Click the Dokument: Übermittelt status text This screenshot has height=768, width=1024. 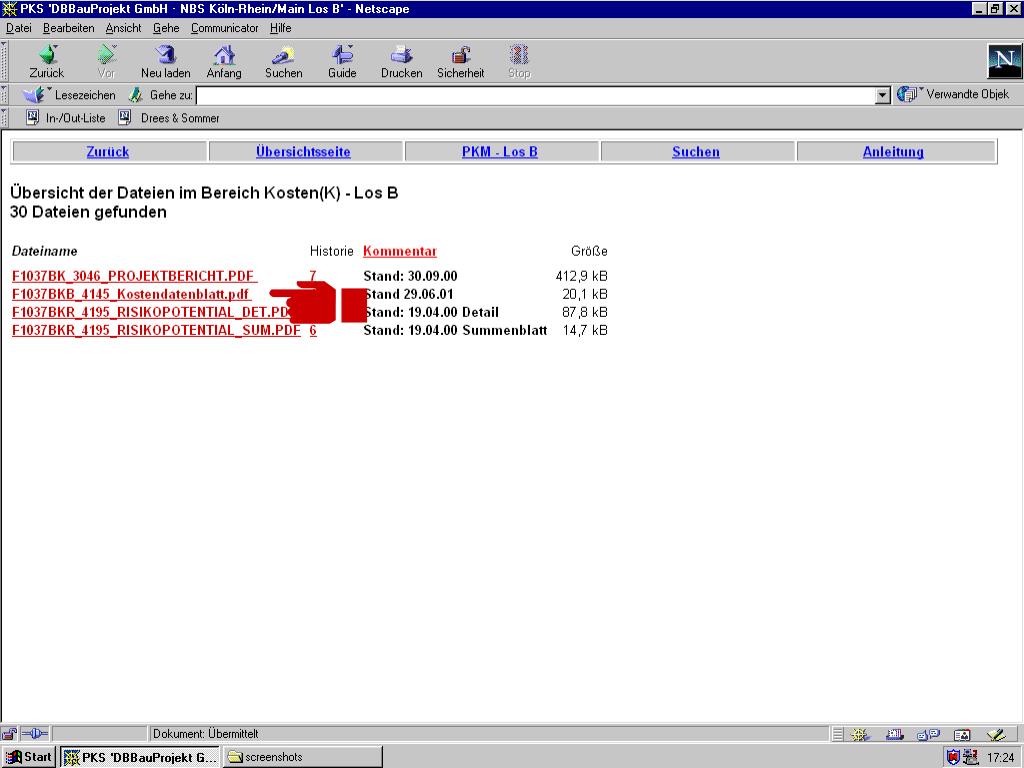206,734
